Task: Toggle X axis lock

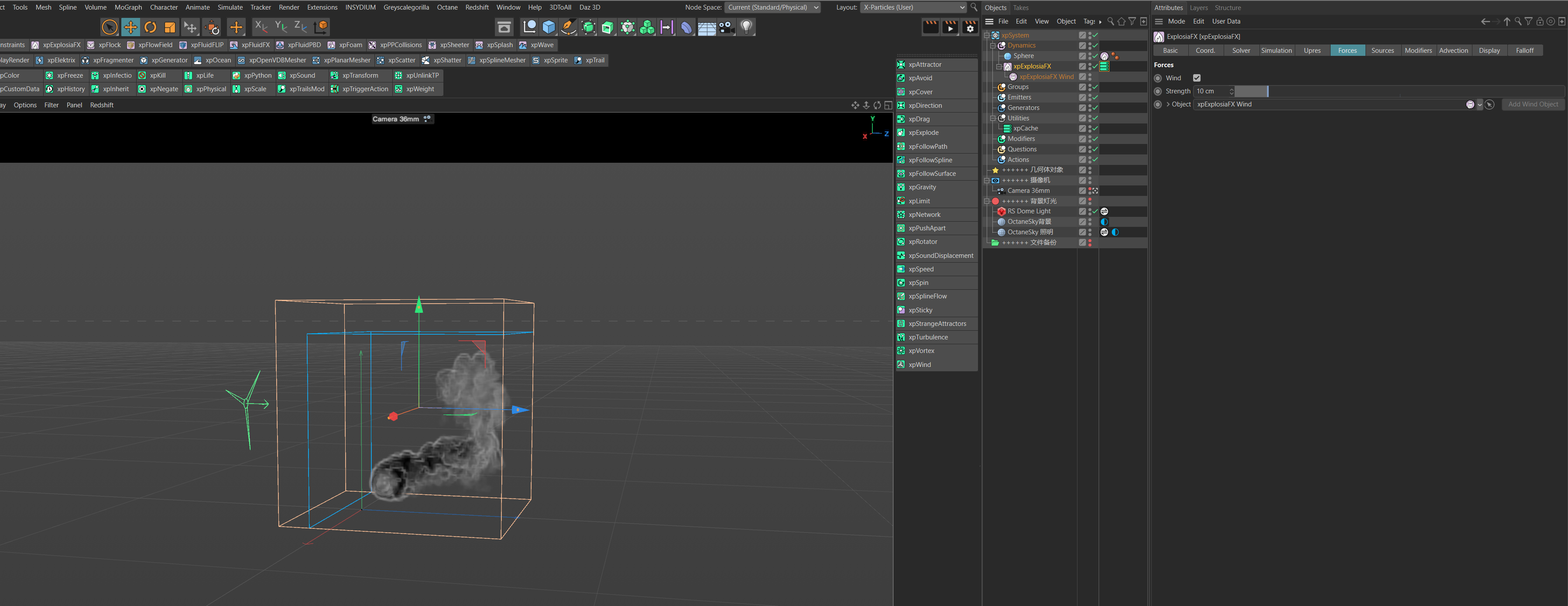Action: point(261,26)
